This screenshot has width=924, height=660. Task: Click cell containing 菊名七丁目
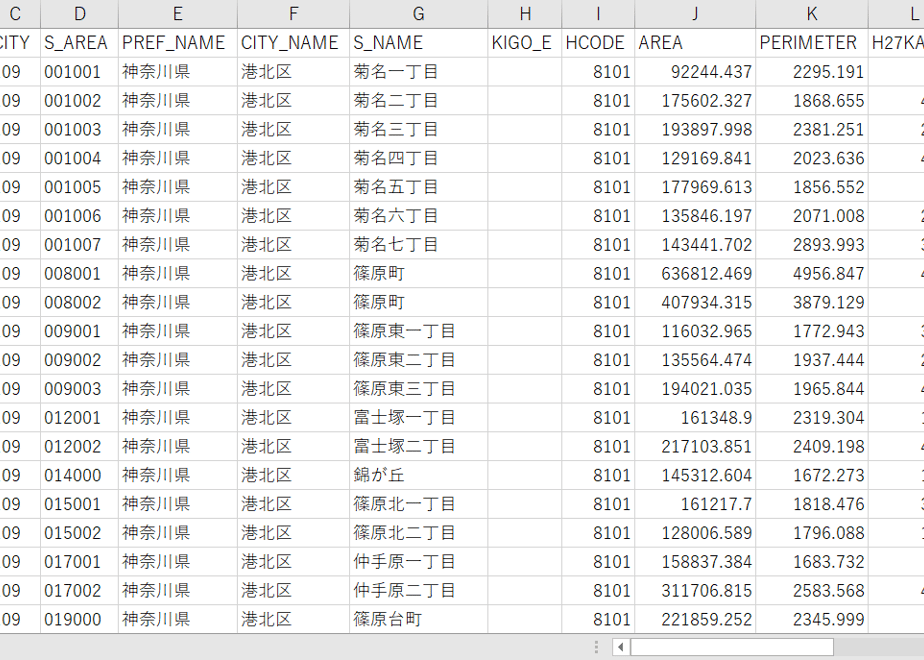[418, 245]
